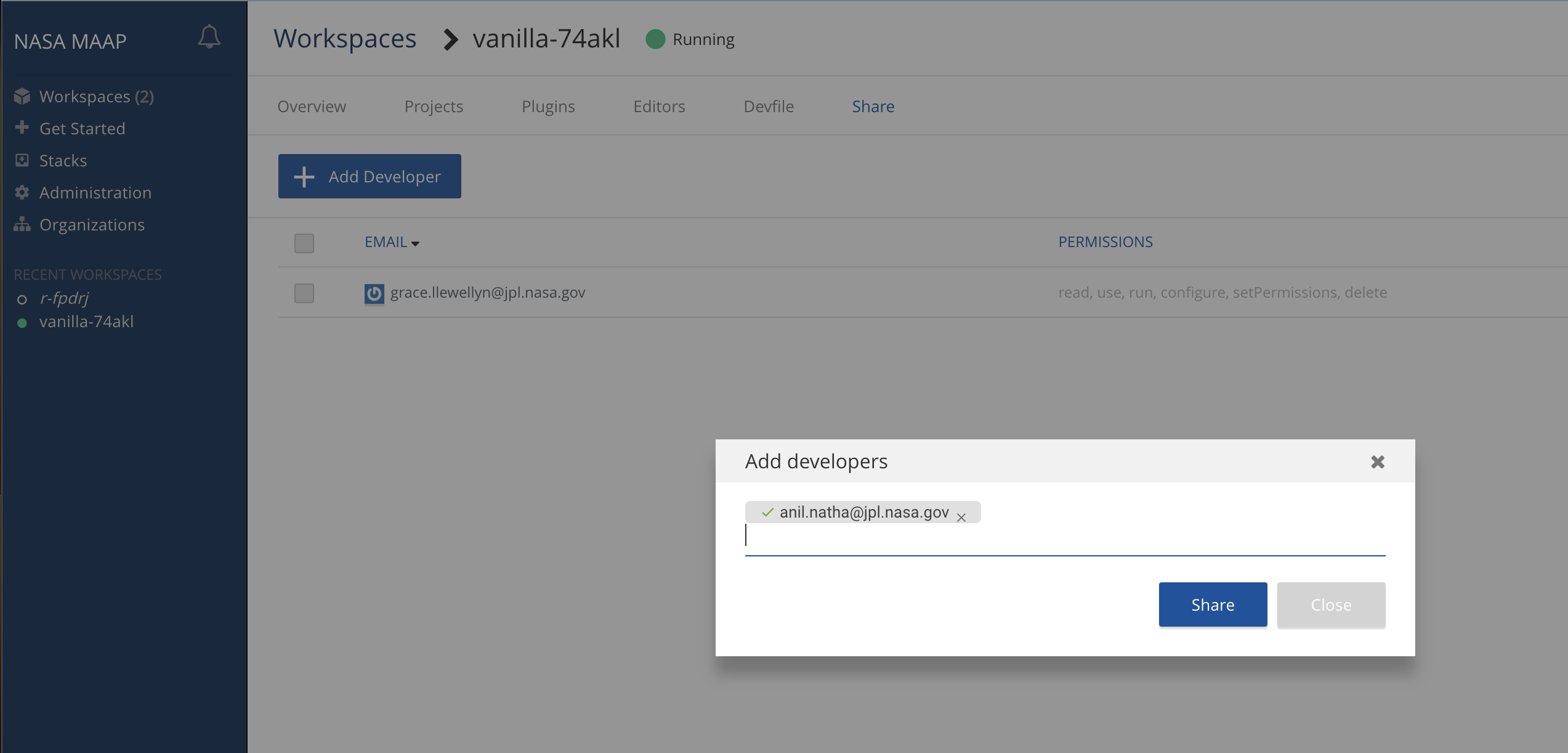Open the Plugins tab
Image resolution: width=1568 pixels, height=753 pixels.
tap(548, 106)
